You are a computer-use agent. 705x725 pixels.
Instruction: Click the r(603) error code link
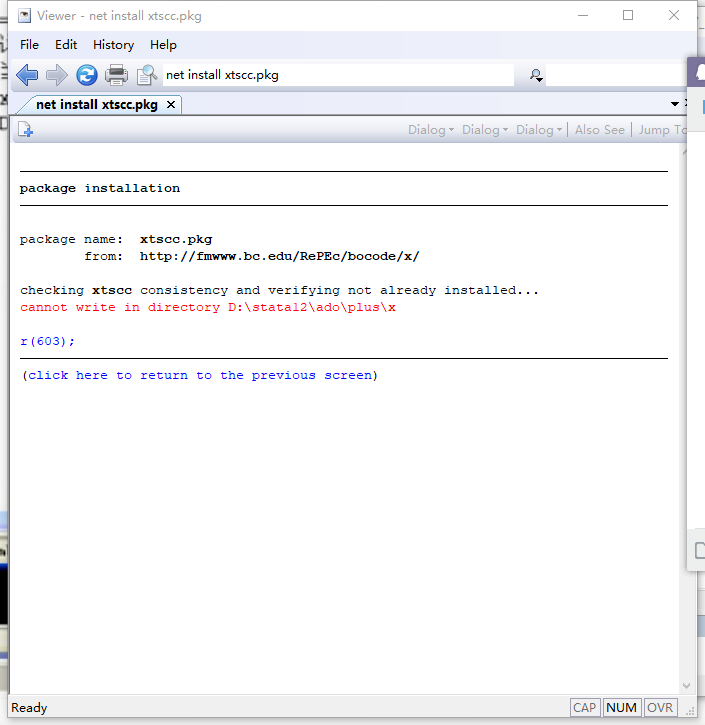point(47,341)
